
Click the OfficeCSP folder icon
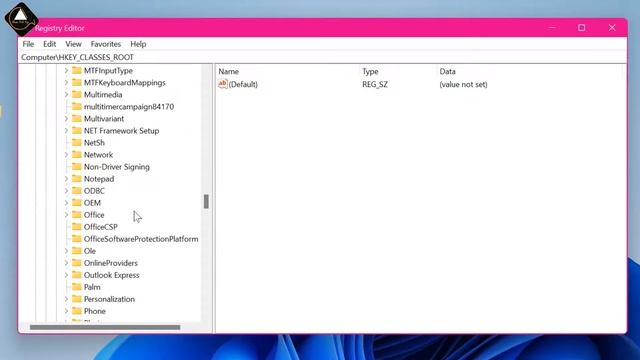pyautogui.click(x=77, y=227)
